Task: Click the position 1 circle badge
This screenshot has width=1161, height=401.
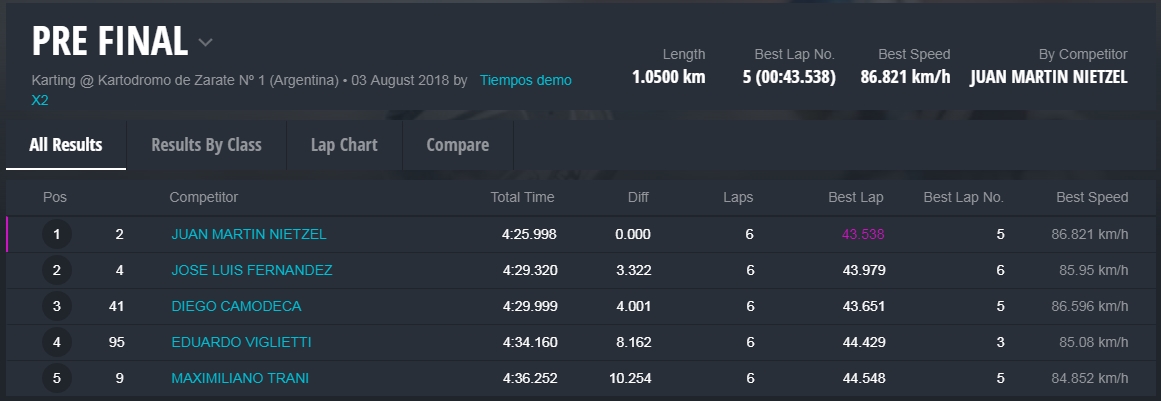Action: [57, 235]
